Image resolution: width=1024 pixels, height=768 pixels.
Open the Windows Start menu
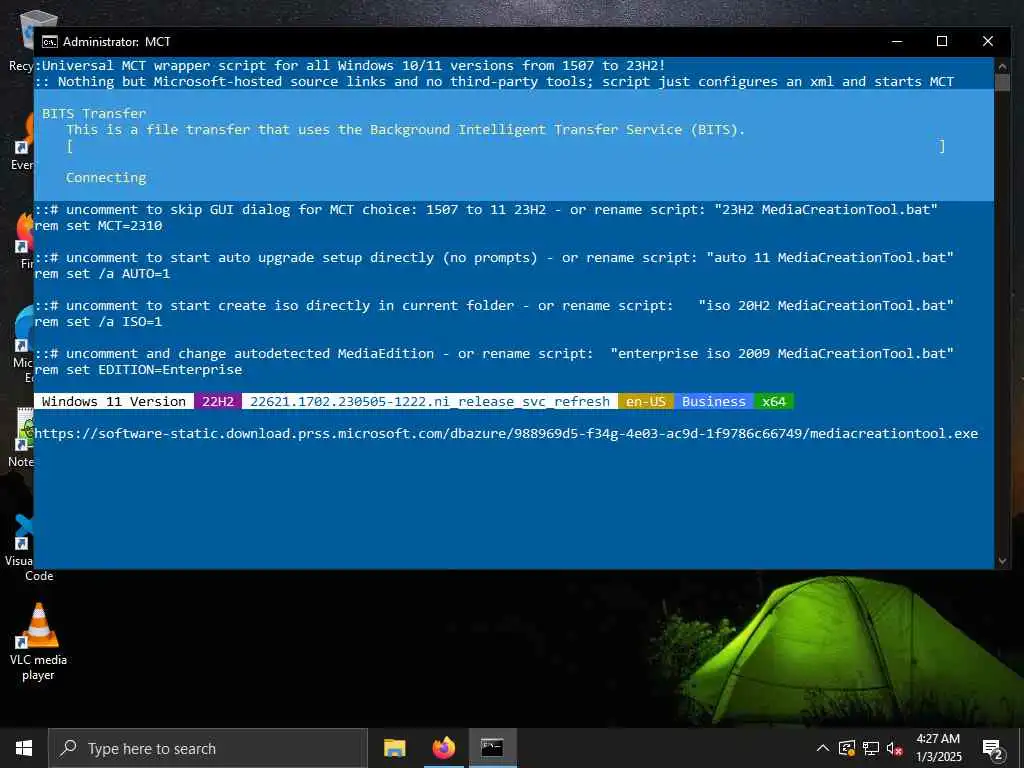(x=24, y=748)
